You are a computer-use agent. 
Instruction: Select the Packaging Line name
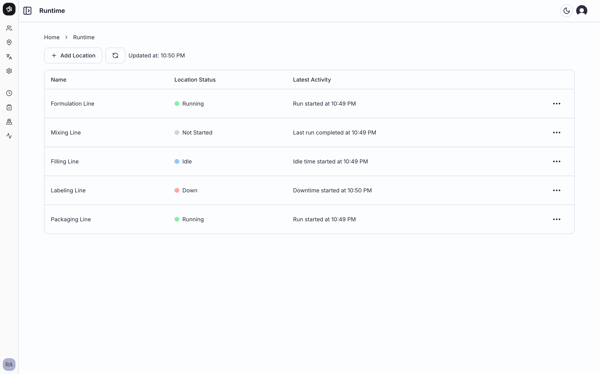pyautogui.click(x=71, y=219)
